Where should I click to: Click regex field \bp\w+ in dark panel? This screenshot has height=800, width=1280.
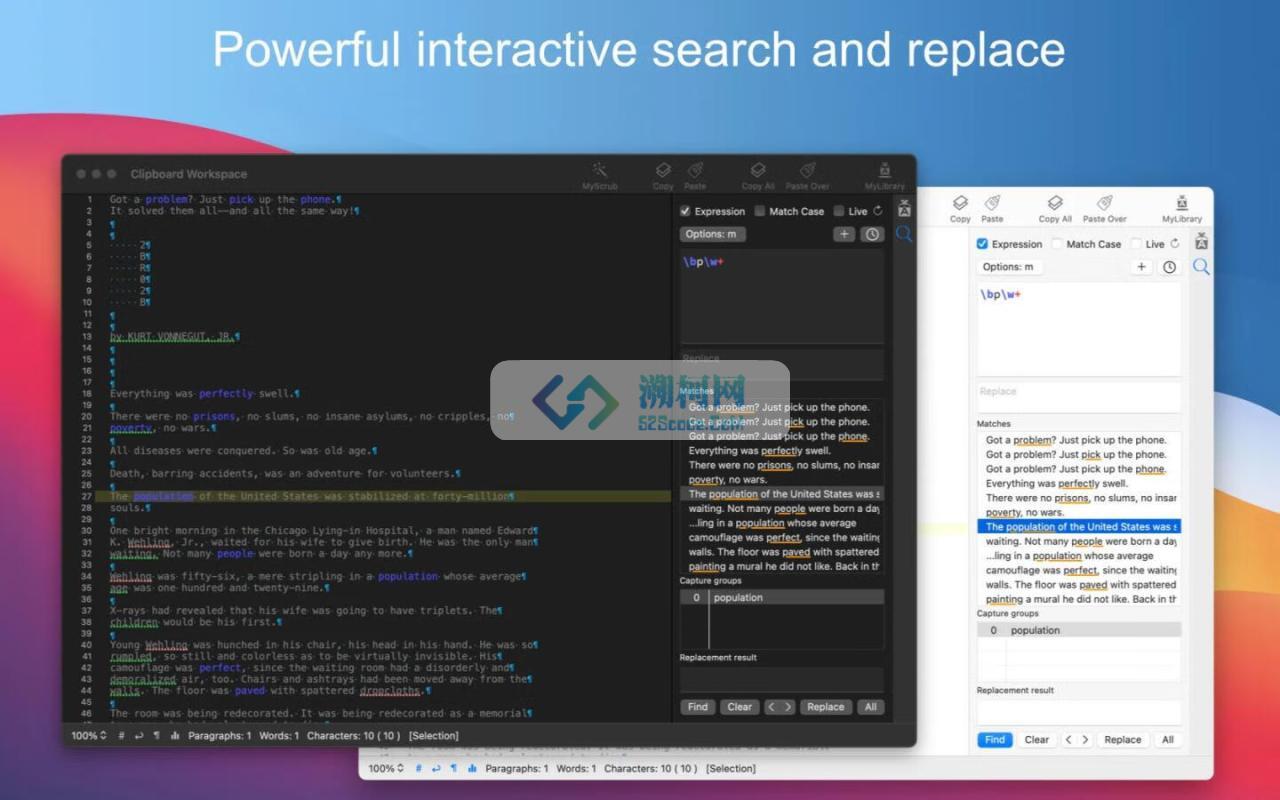pyautogui.click(x=782, y=297)
